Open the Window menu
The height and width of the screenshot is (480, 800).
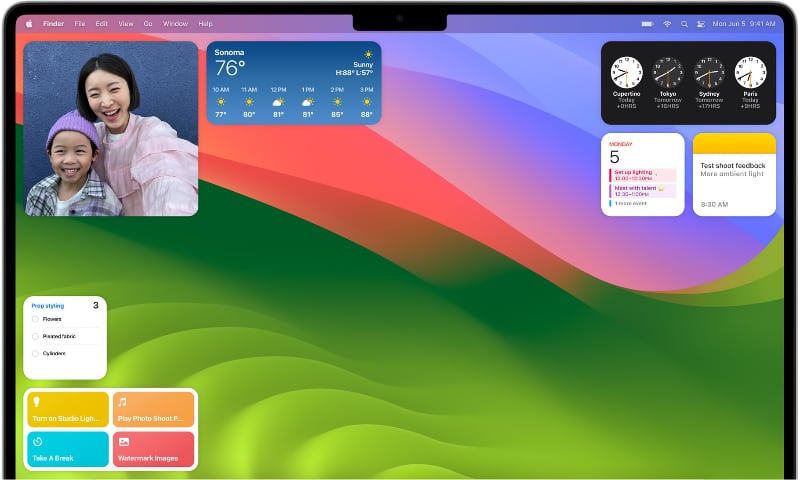(175, 23)
